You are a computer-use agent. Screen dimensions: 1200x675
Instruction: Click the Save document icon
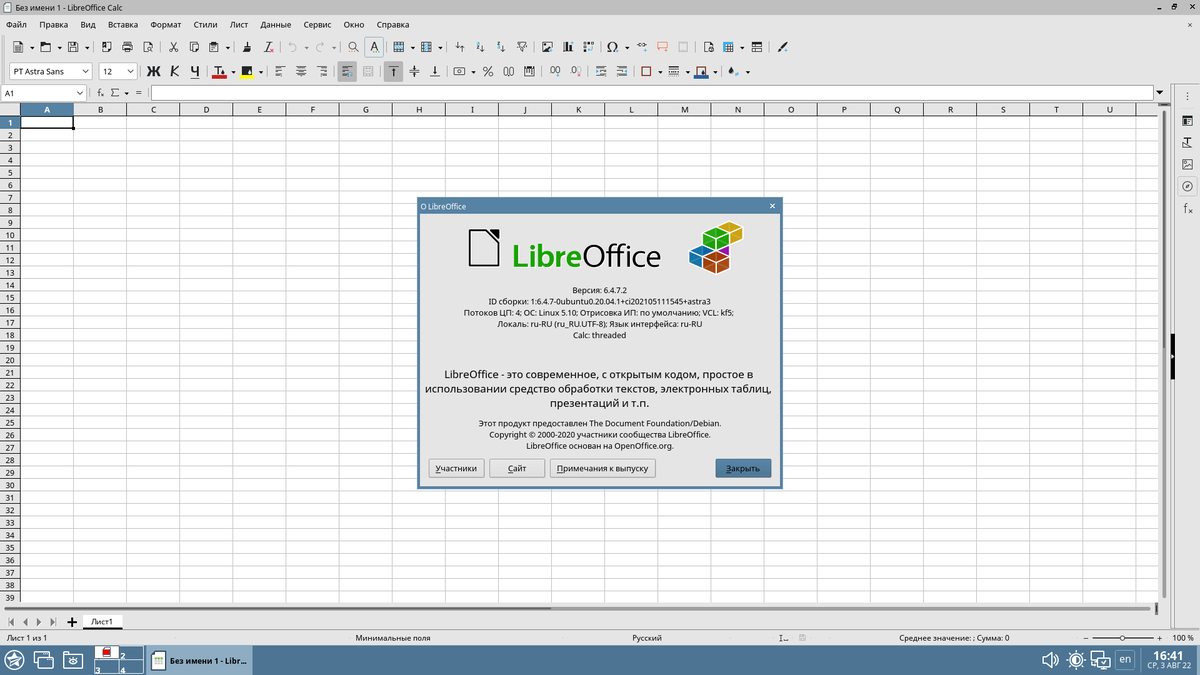[73, 47]
